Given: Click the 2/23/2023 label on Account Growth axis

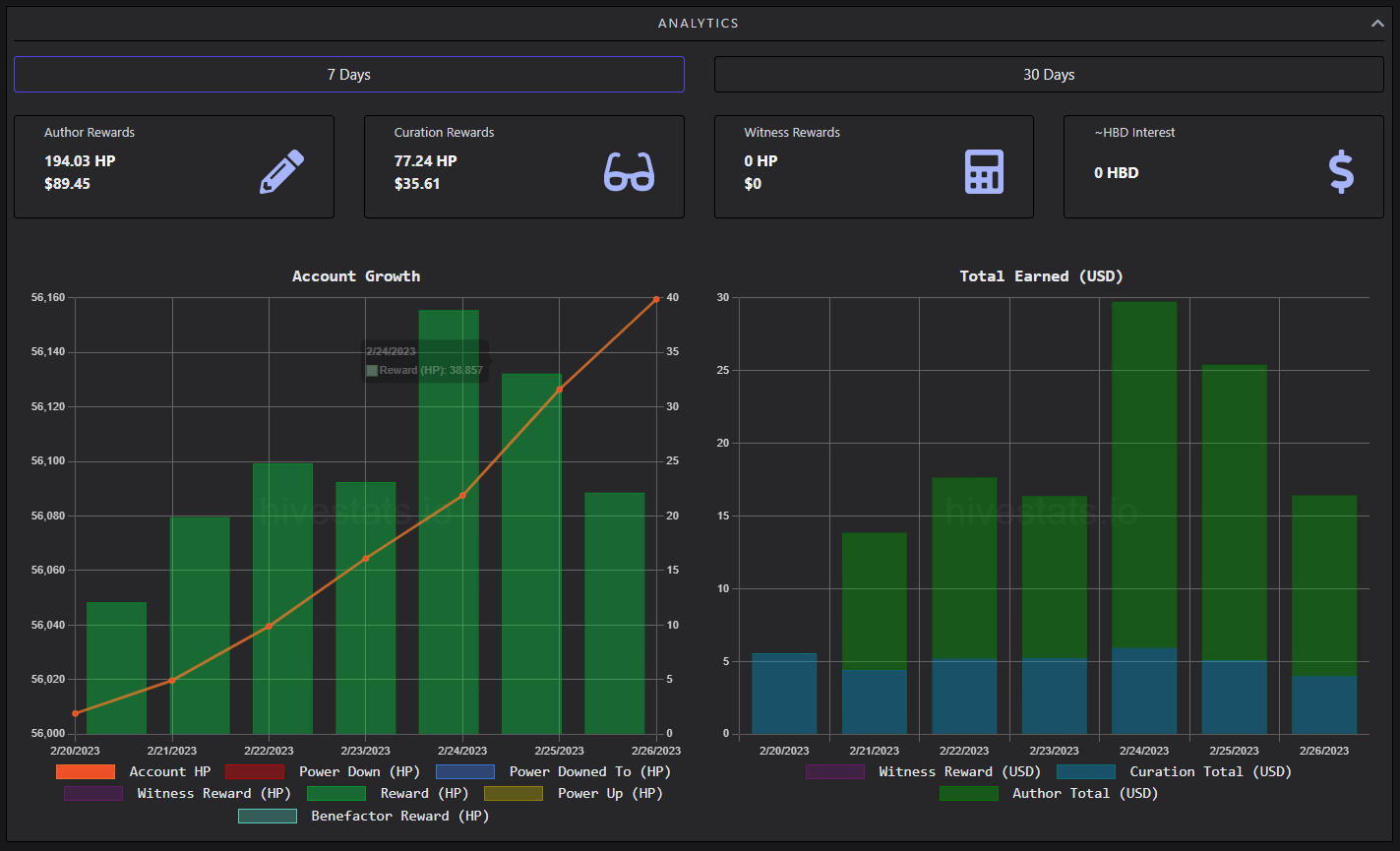Looking at the screenshot, I should (x=365, y=752).
